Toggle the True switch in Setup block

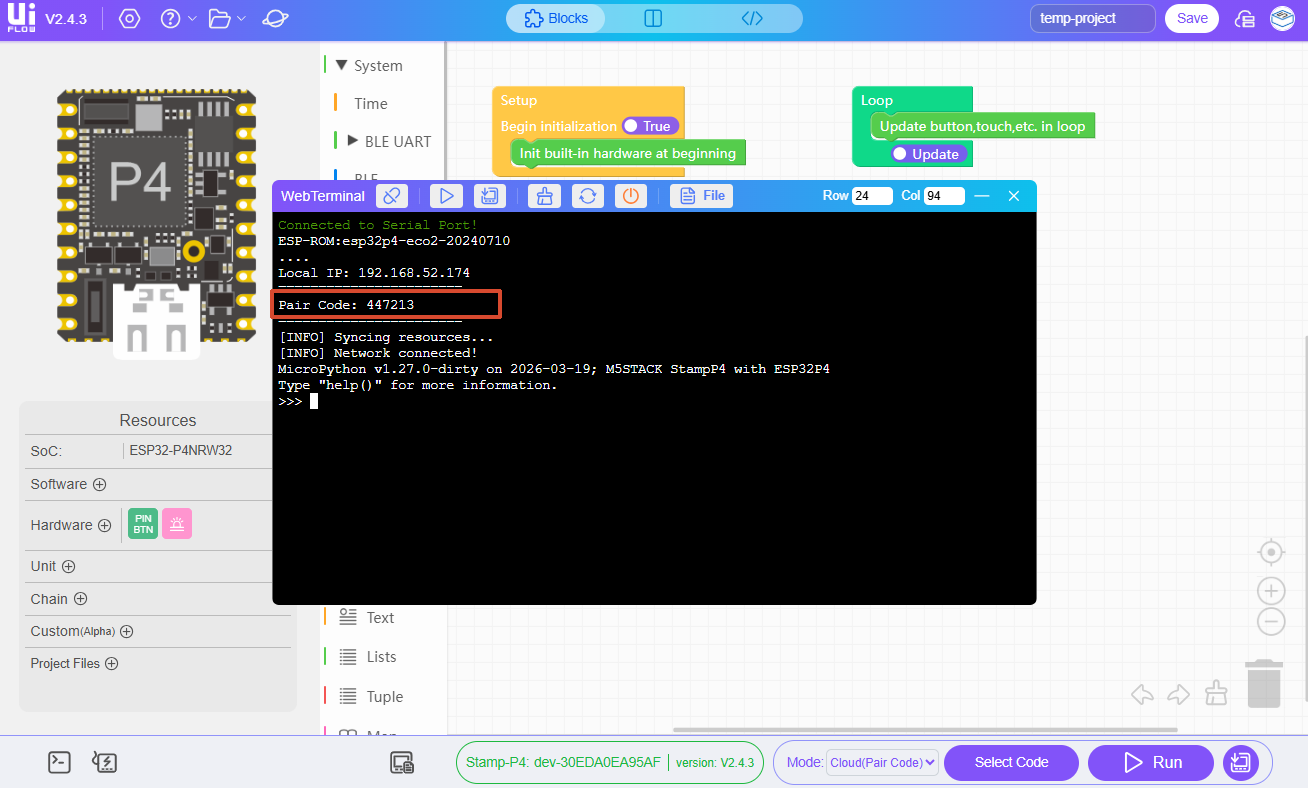pos(650,126)
